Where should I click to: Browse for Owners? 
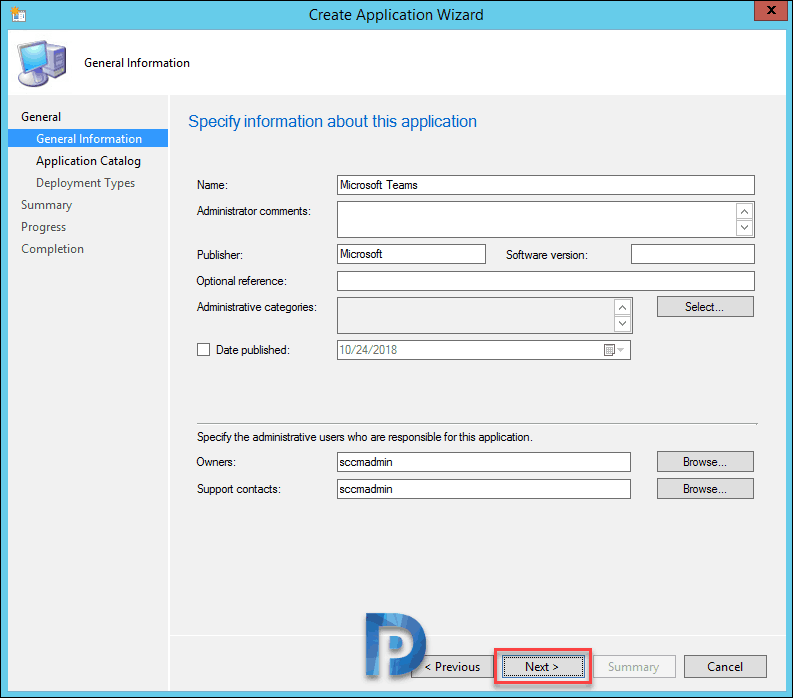(x=705, y=462)
